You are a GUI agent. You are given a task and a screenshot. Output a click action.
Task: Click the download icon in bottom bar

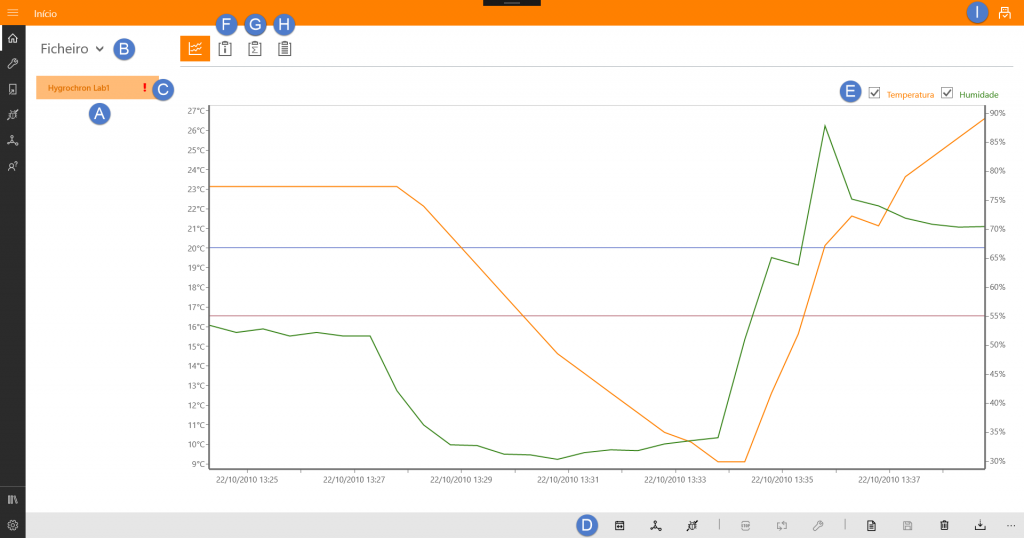[980, 525]
